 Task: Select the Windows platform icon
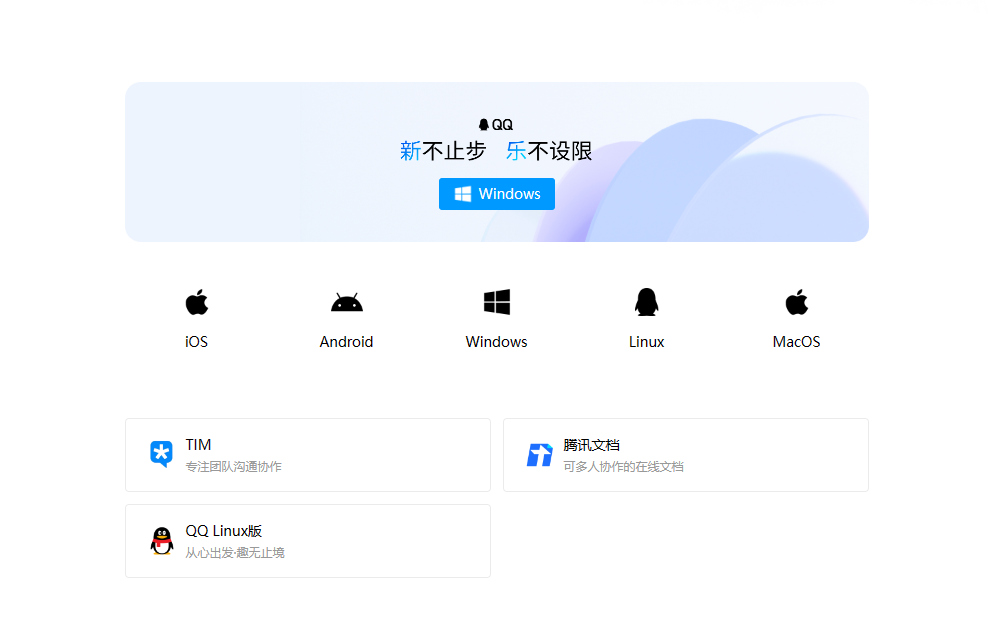496,301
